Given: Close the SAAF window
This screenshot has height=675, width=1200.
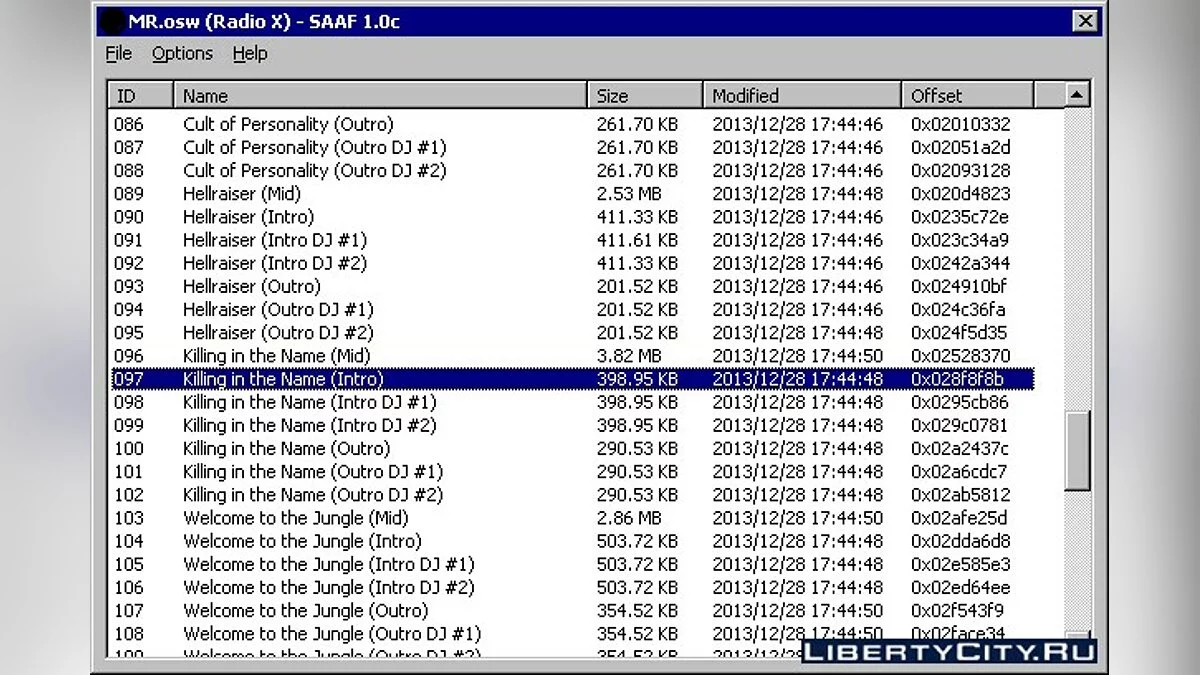Looking at the screenshot, I should point(1084,21).
